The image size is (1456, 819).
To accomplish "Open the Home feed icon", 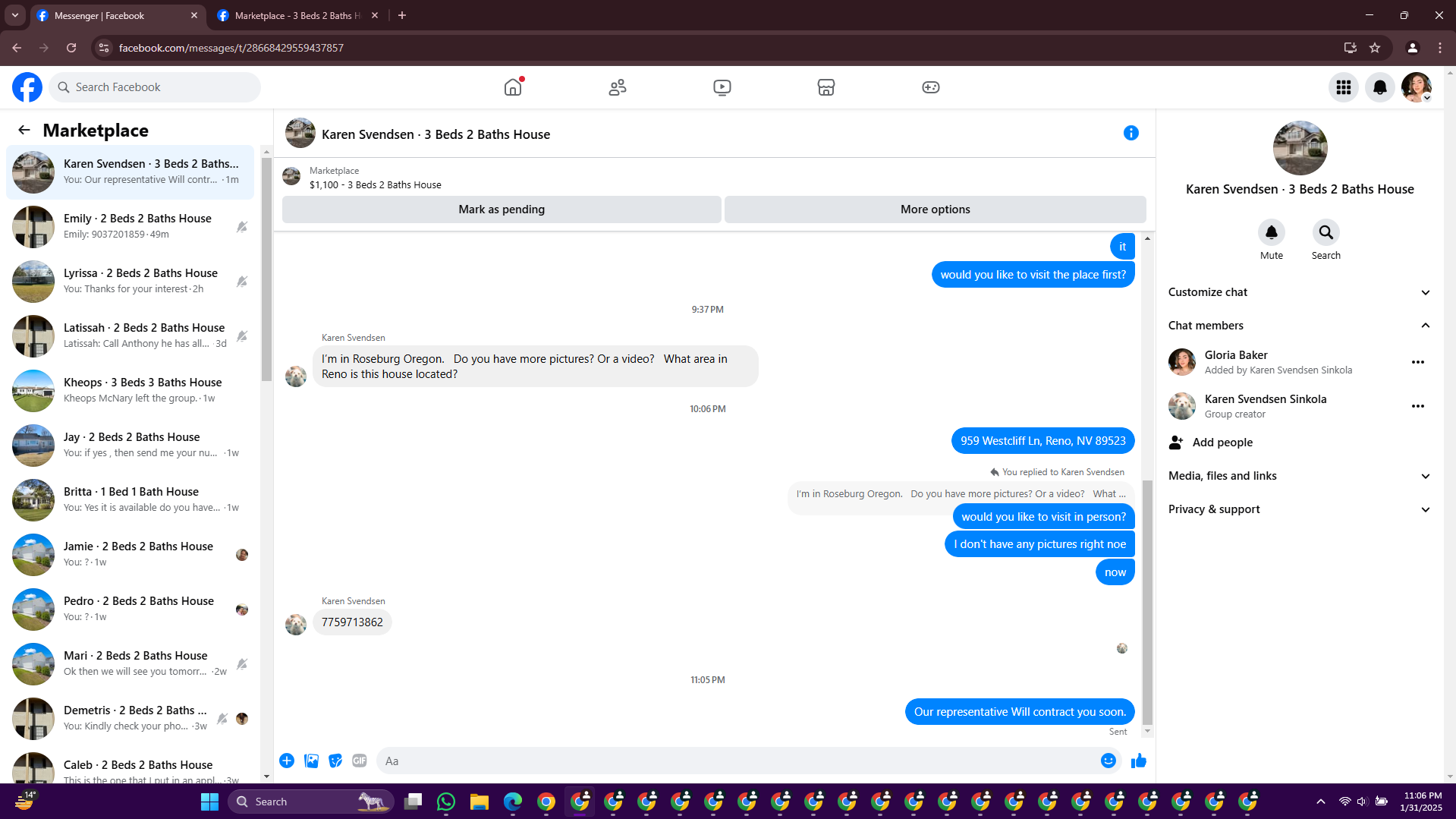I will (513, 87).
